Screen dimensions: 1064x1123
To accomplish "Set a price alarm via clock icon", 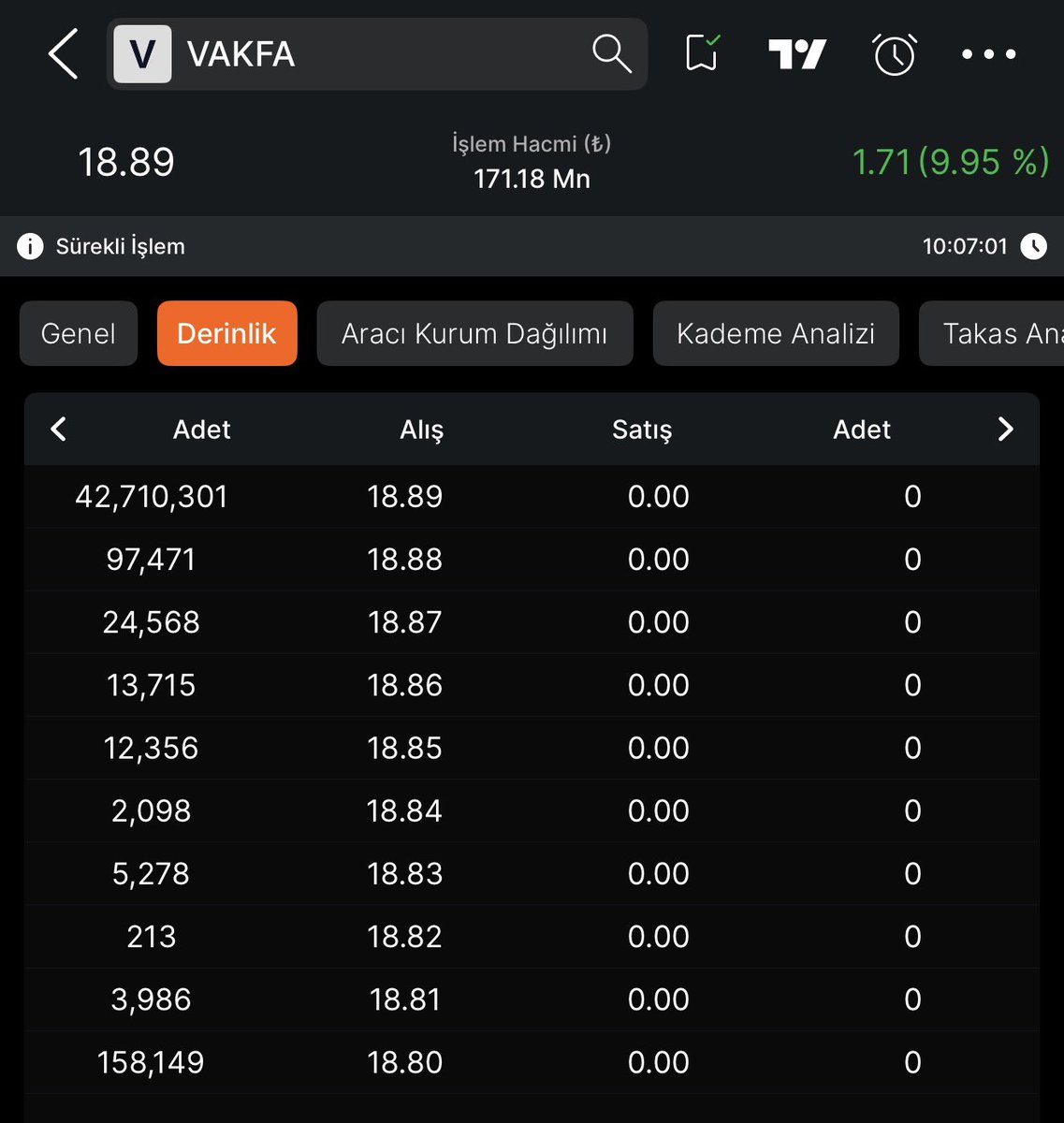I will (895, 54).
